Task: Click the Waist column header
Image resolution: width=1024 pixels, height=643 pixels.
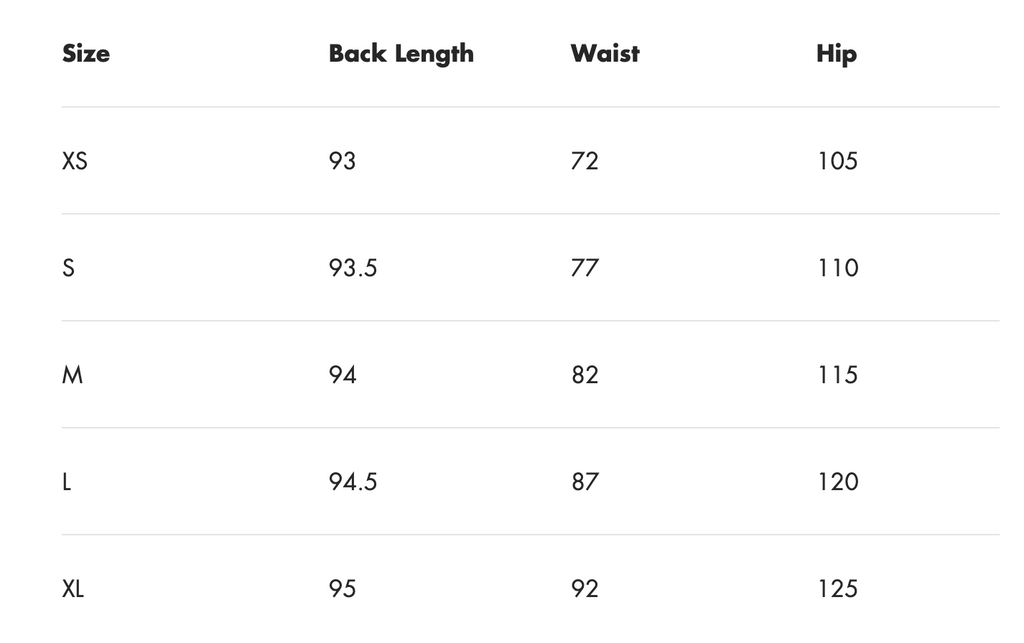Action: click(605, 54)
